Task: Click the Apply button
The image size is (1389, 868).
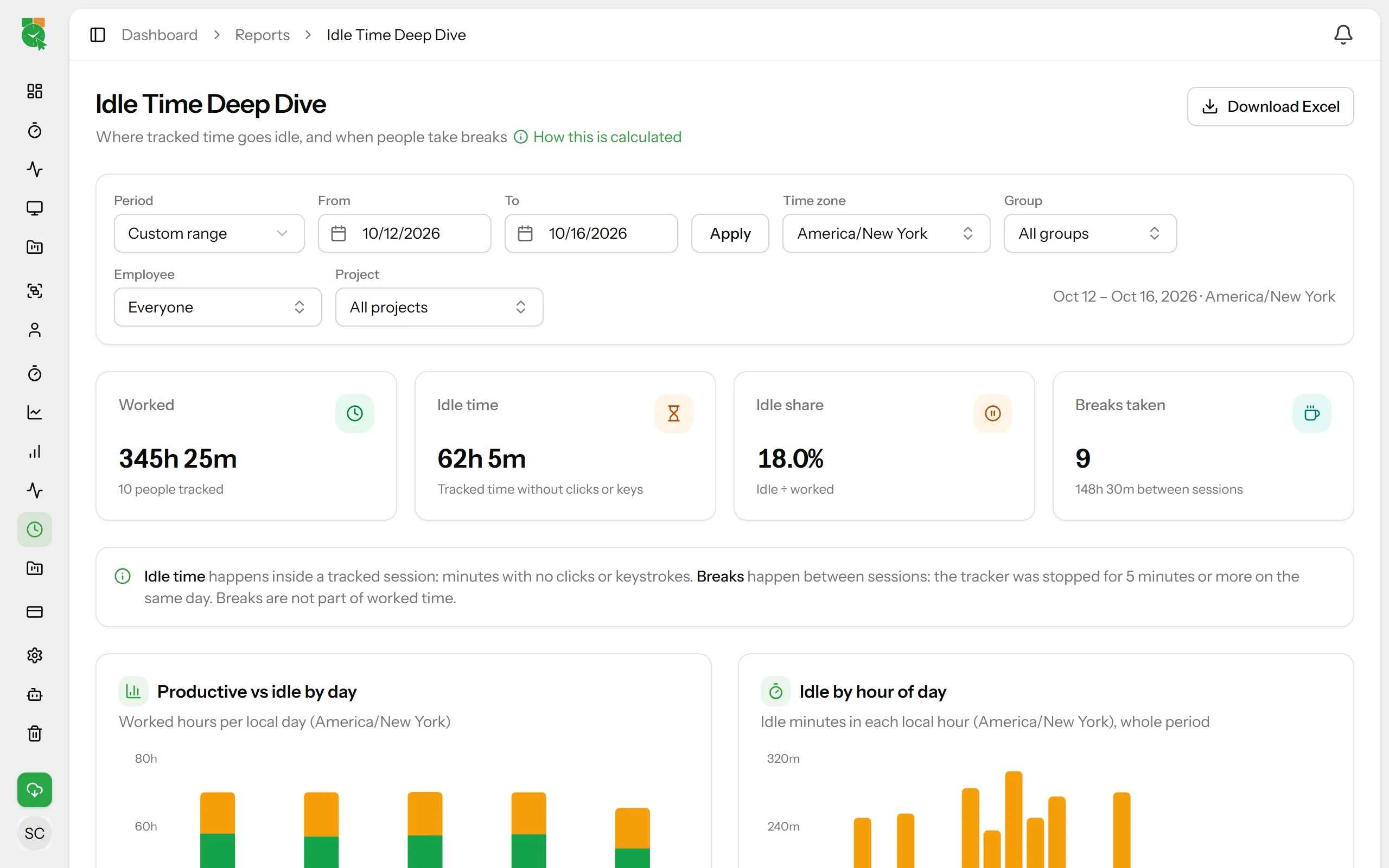Action: [730, 234]
